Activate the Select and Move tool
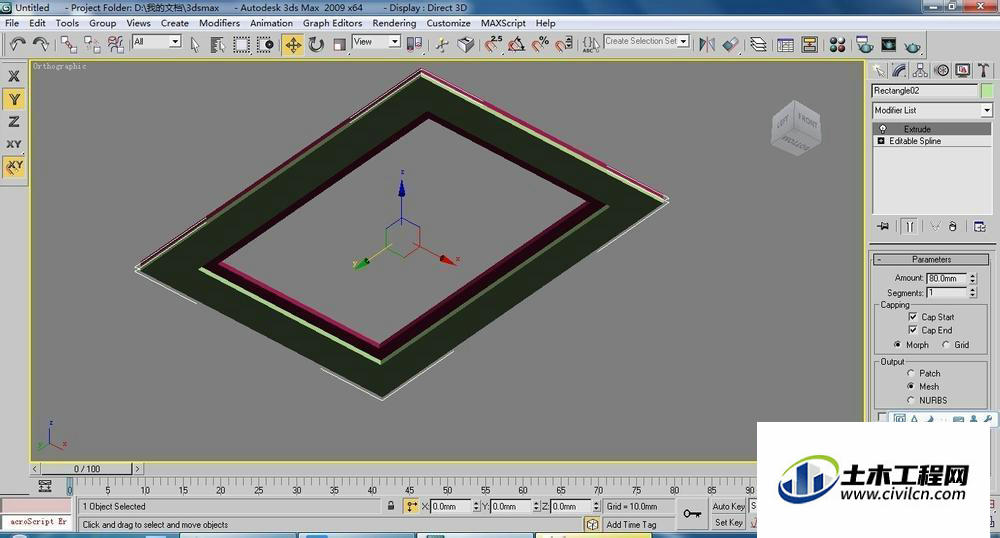The image size is (1000, 538). tap(293, 44)
